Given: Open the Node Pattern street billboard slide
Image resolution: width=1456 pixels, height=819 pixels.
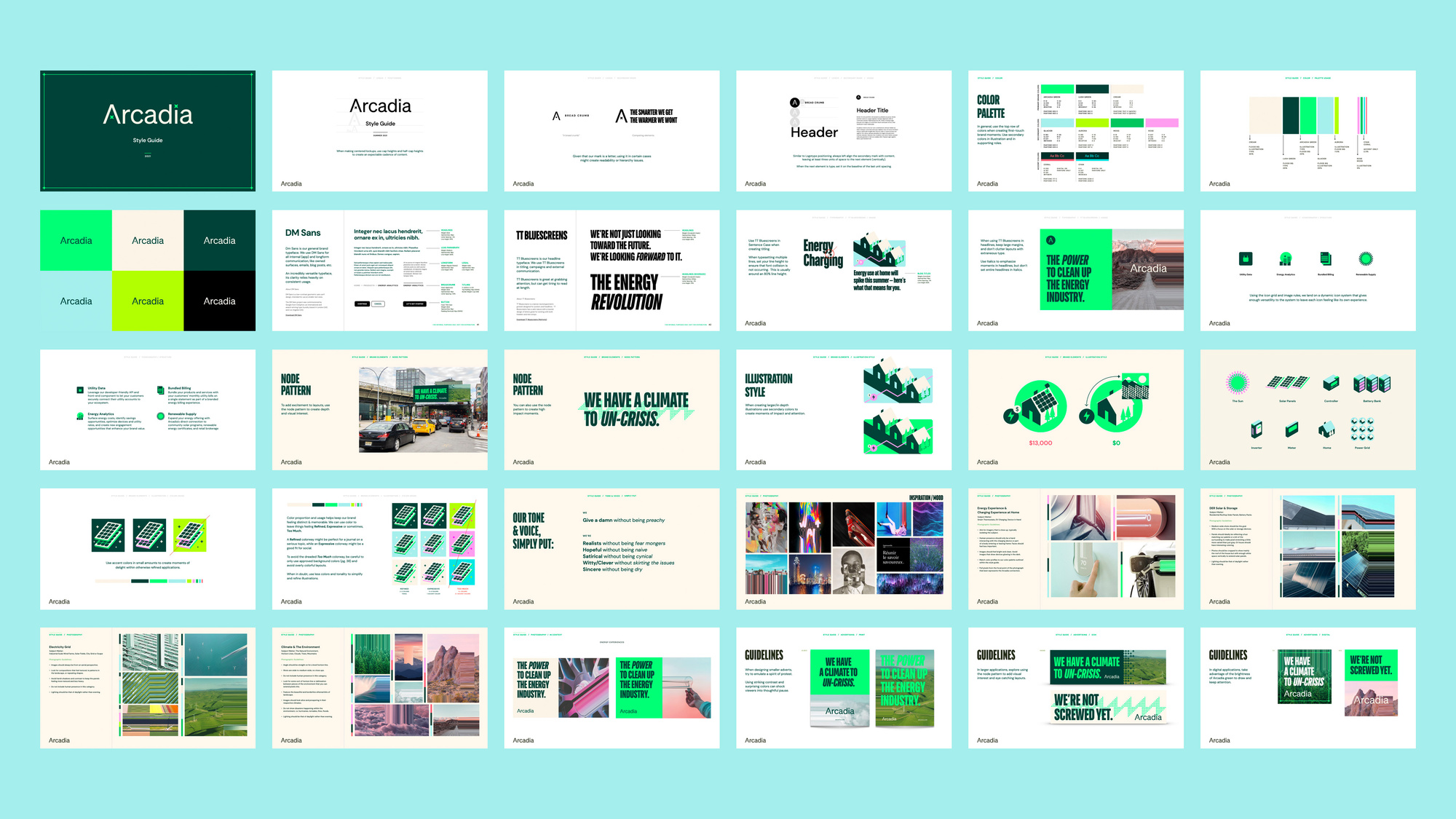Looking at the screenshot, I should [379, 410].
